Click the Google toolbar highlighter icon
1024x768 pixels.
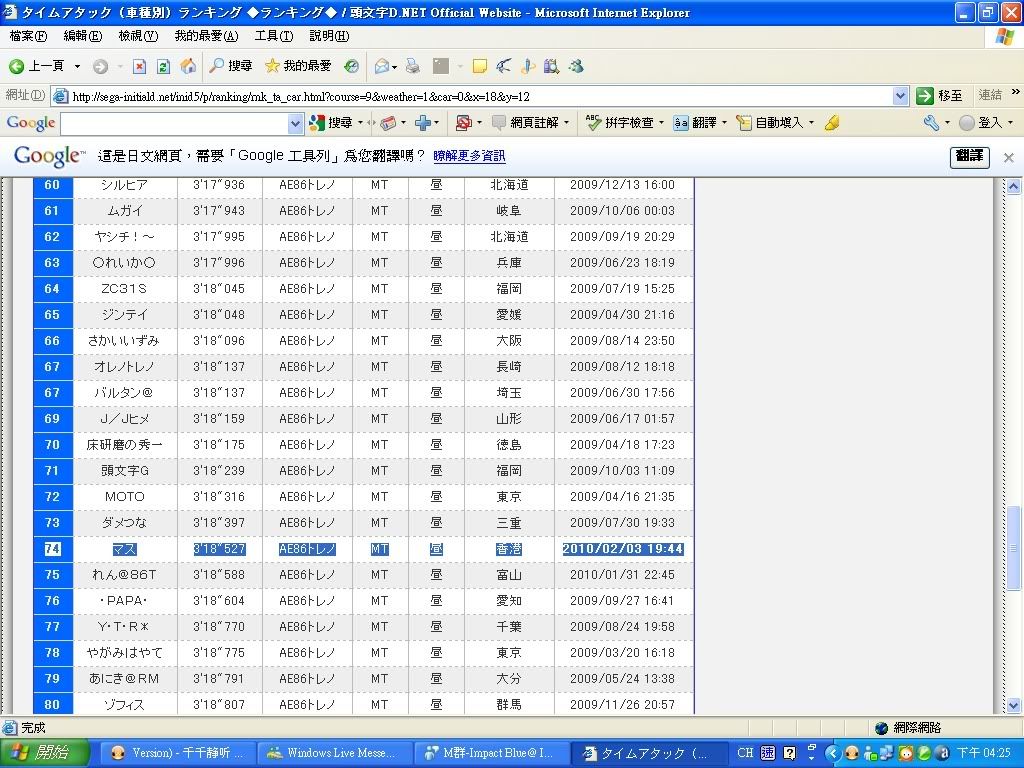point(832,123)
